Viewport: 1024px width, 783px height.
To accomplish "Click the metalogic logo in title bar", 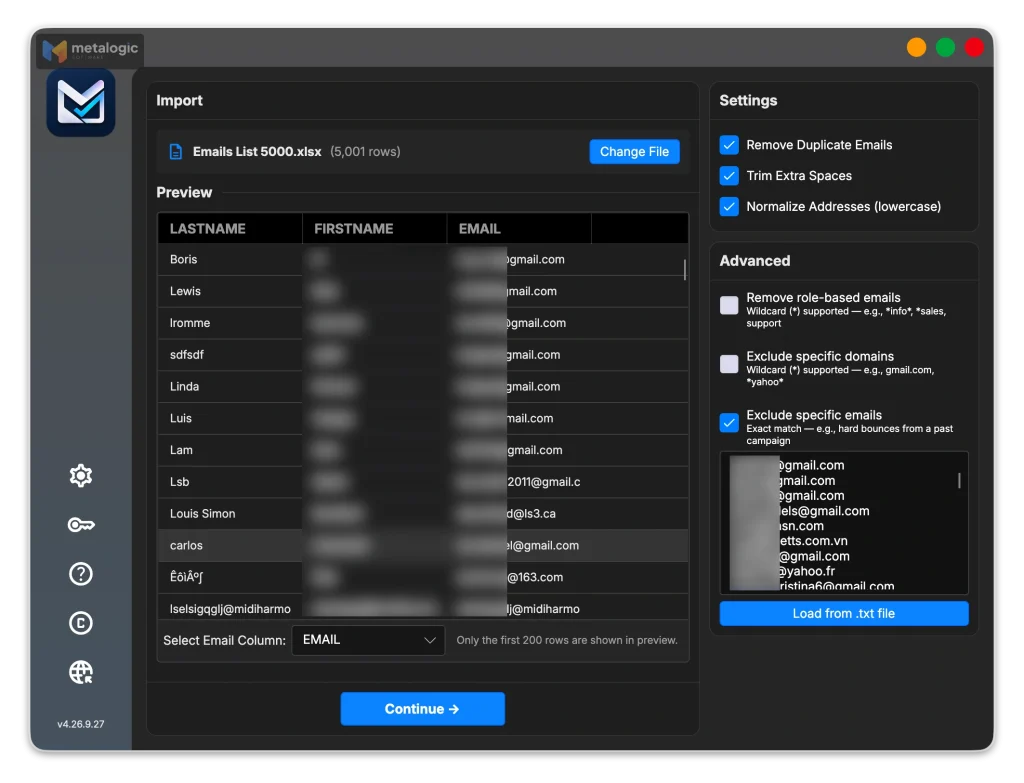I will [90, 50].
